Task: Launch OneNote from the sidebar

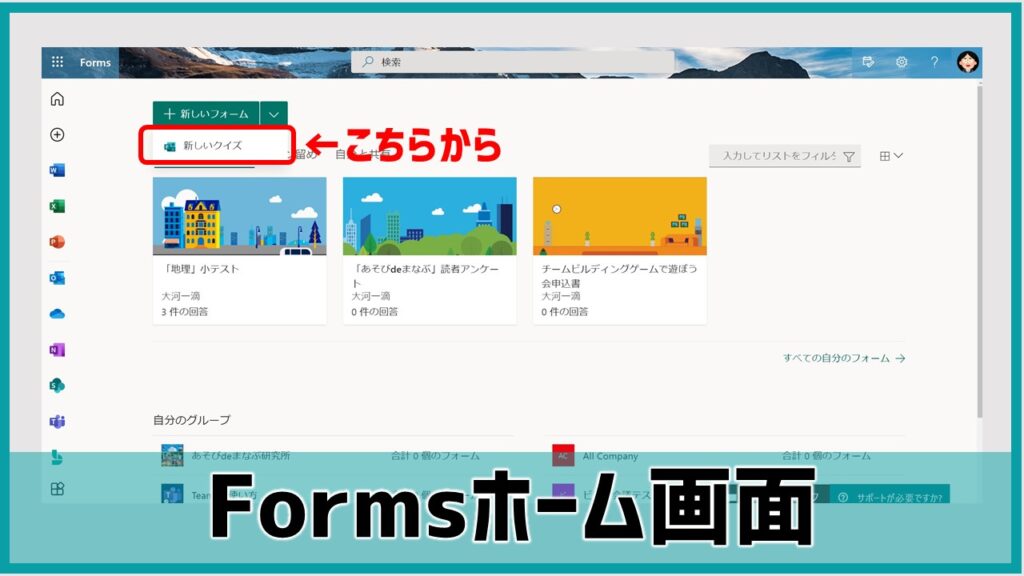Action: pos(57,350)
